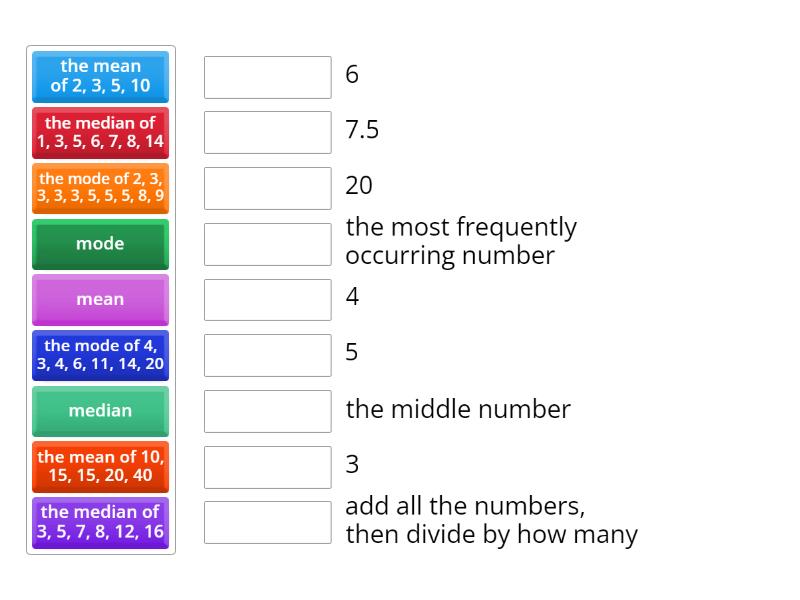Select the 'median of 3, 5, 7, 8, 12, 16' tile
Image resolution: width=800 pixels, height=600 pixels.
[x=100, y=523]
